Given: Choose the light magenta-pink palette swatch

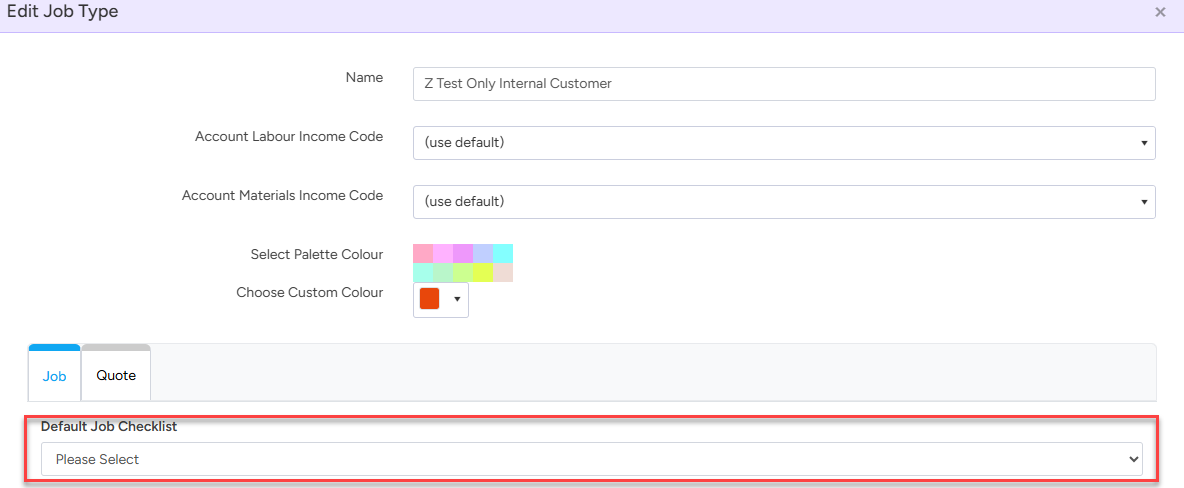Looking at the screenshot, I should click(x=443, y=254).
